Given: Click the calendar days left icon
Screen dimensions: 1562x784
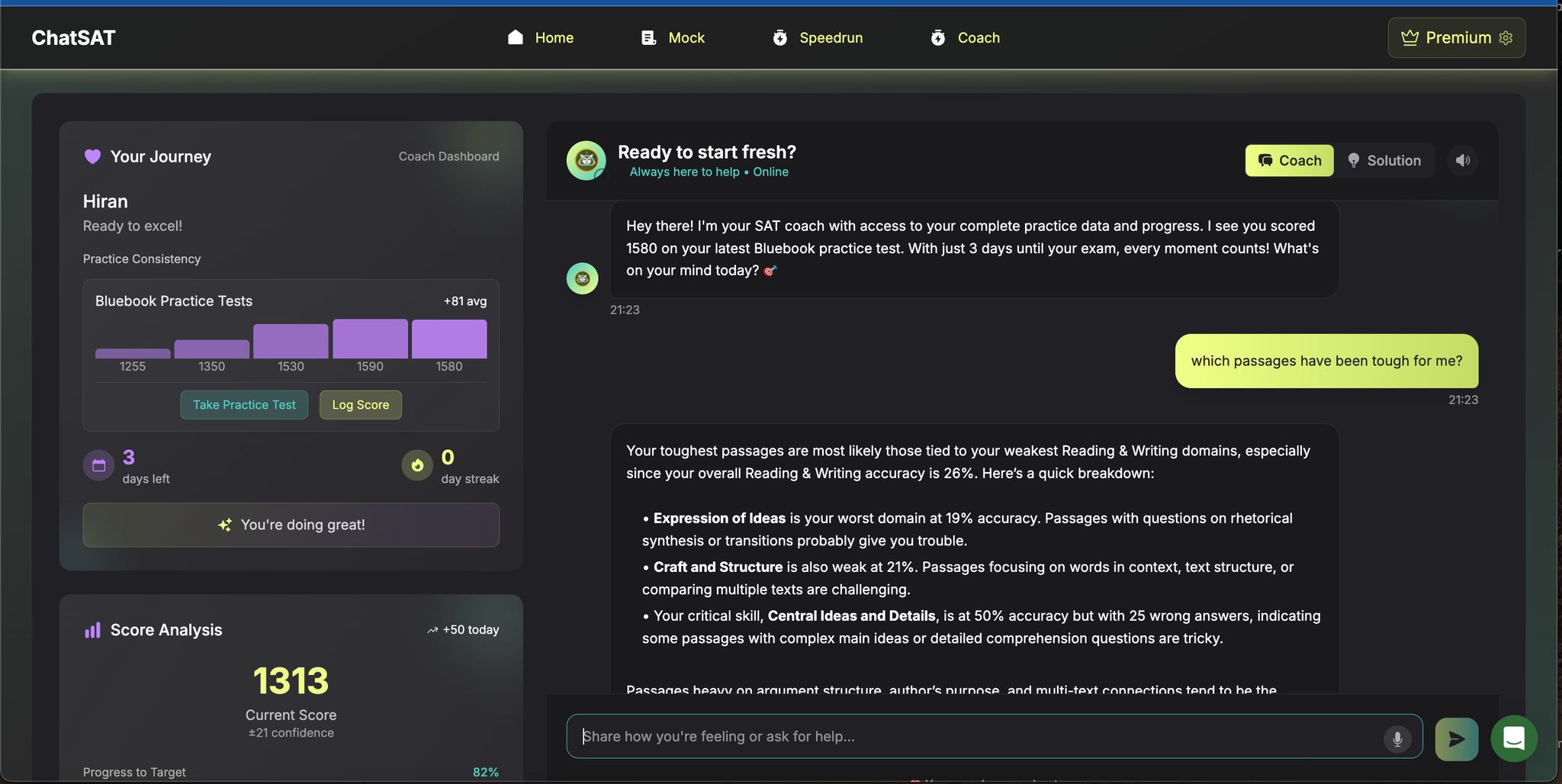Looking at the screenshot, I should pos(99,465).
